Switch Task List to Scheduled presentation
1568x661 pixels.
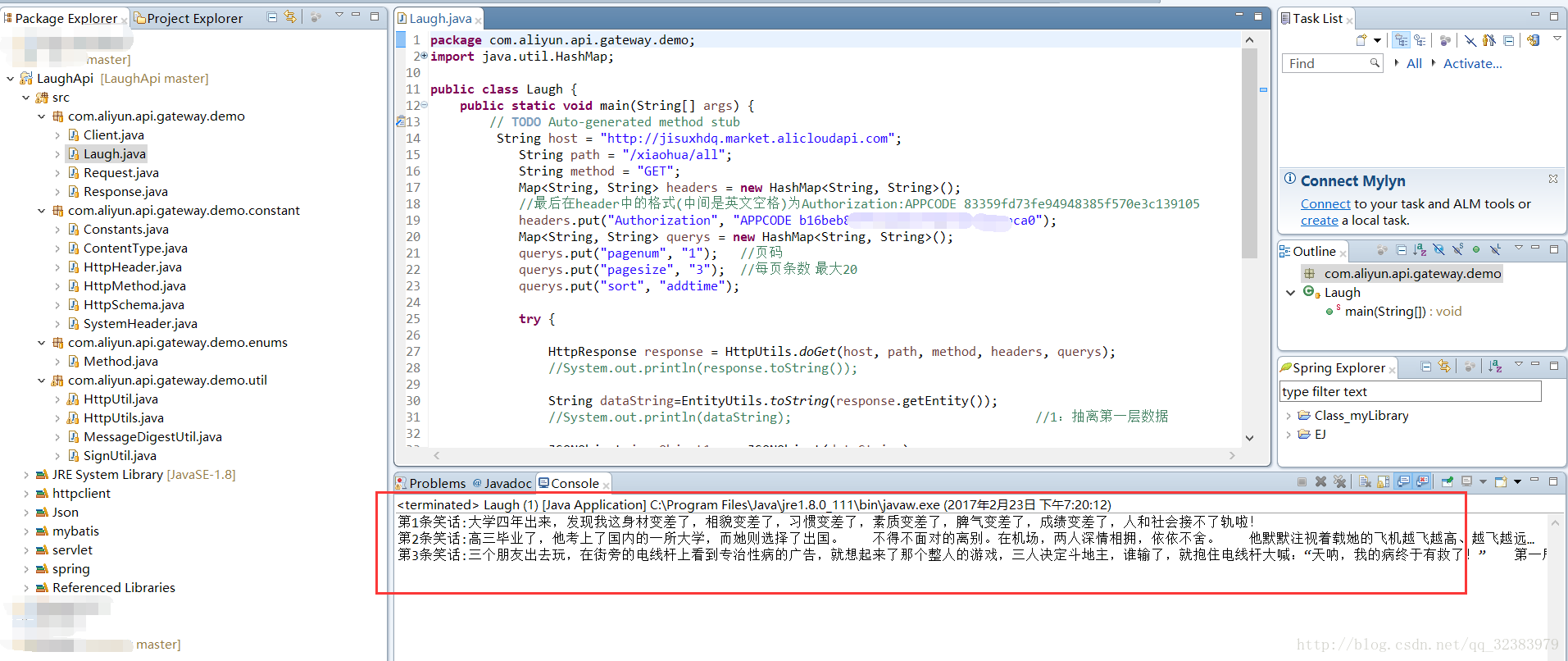tap(1420, 40)
